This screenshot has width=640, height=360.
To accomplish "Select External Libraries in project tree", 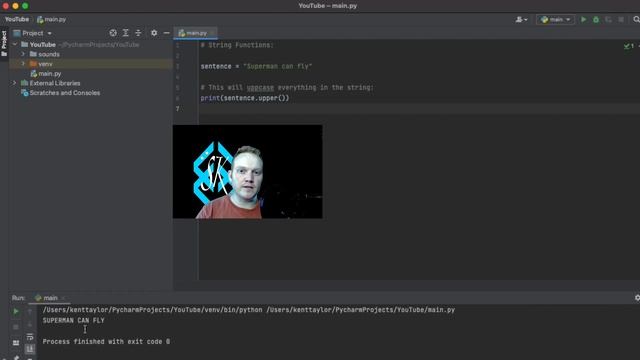I will pyautogui.click(x=55, y=83).
